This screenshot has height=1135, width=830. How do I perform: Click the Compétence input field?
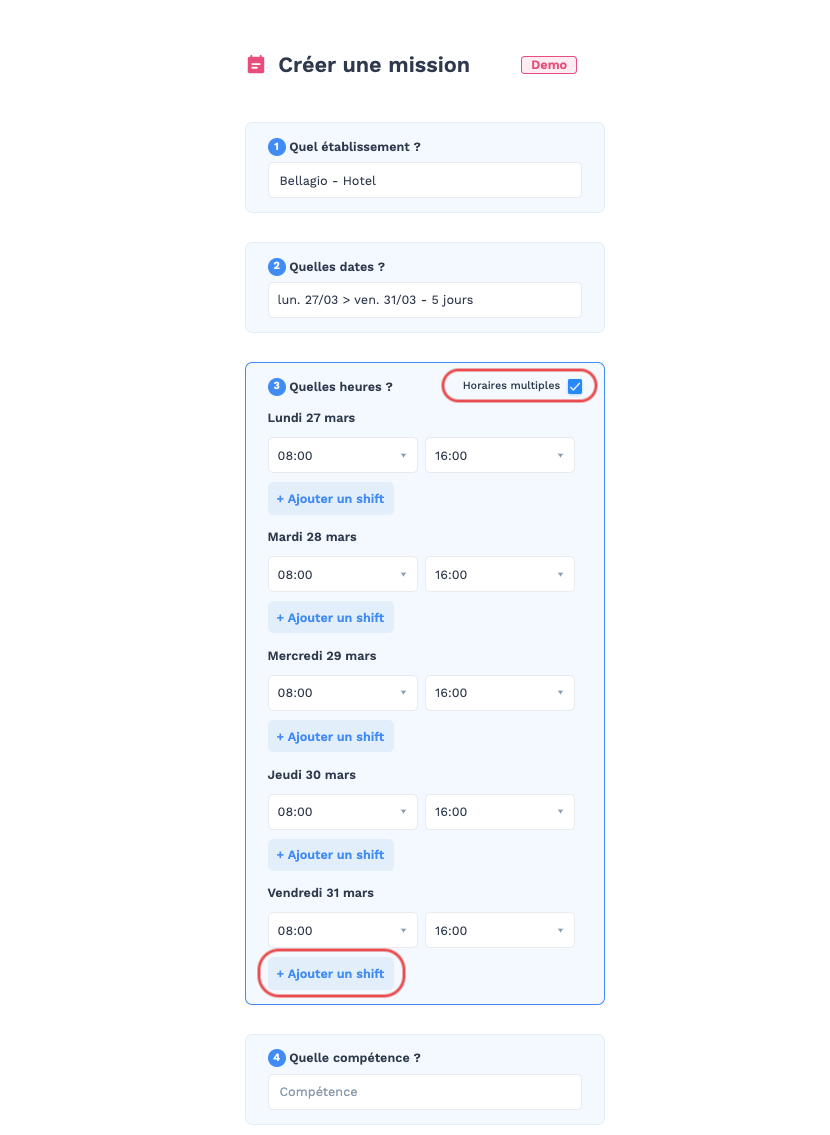point(425,1092)
